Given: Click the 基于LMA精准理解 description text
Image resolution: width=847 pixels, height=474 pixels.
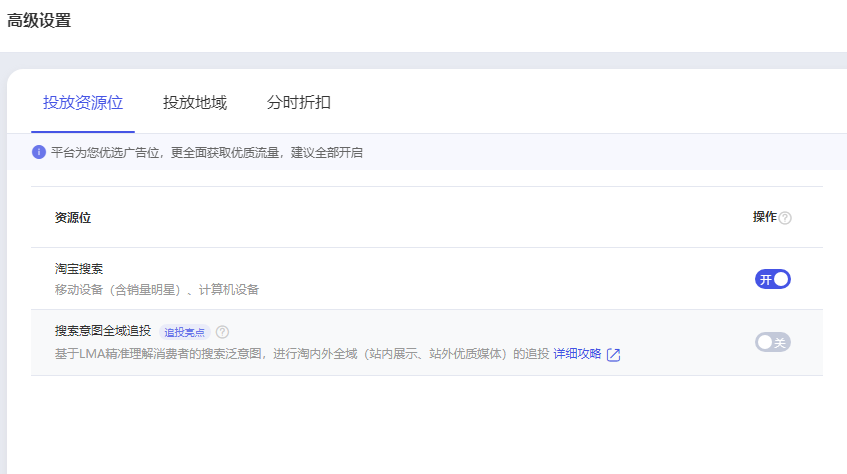Looking at the screenshot, I should tap(300, 354).
